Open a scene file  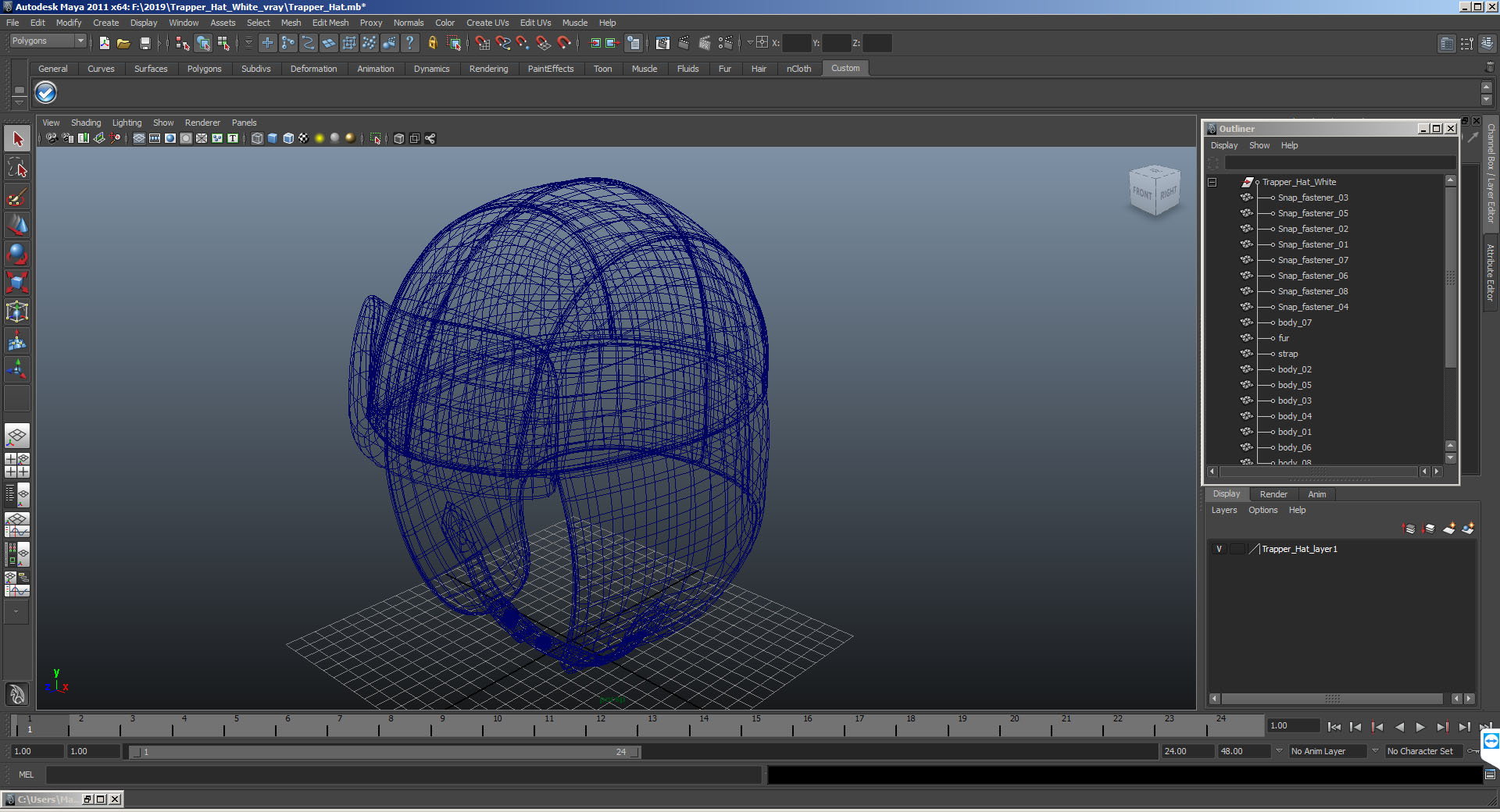[x=123, y=43]
